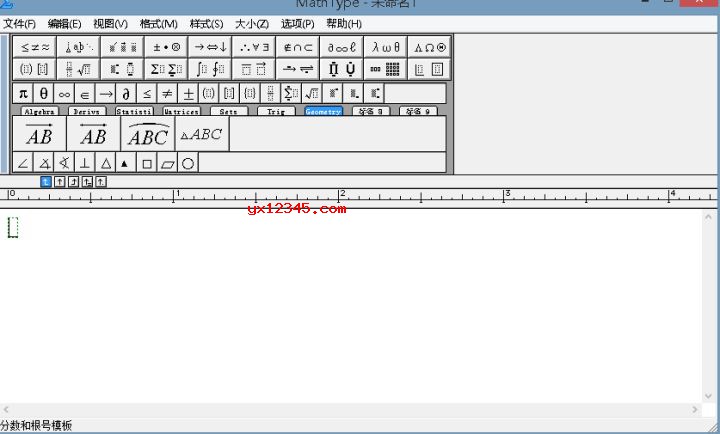The width and height of the screenshot is (720, 434).
Task: Insert the angle symbol
Action: (23, 163)
